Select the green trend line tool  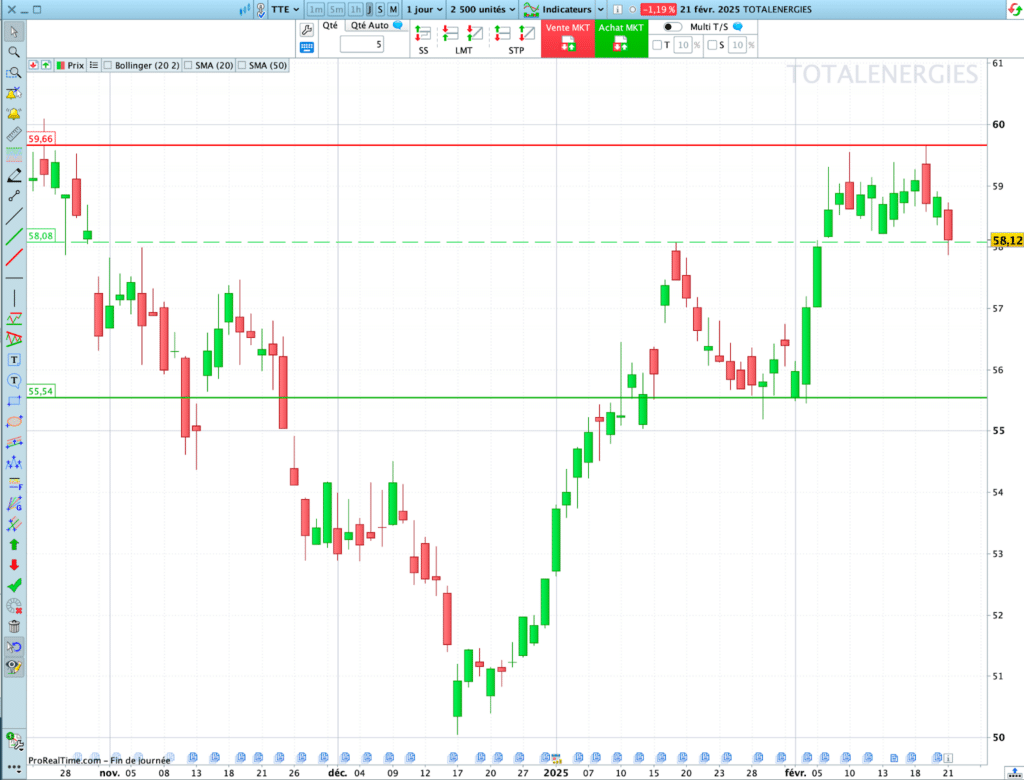(x=14, y=236)
